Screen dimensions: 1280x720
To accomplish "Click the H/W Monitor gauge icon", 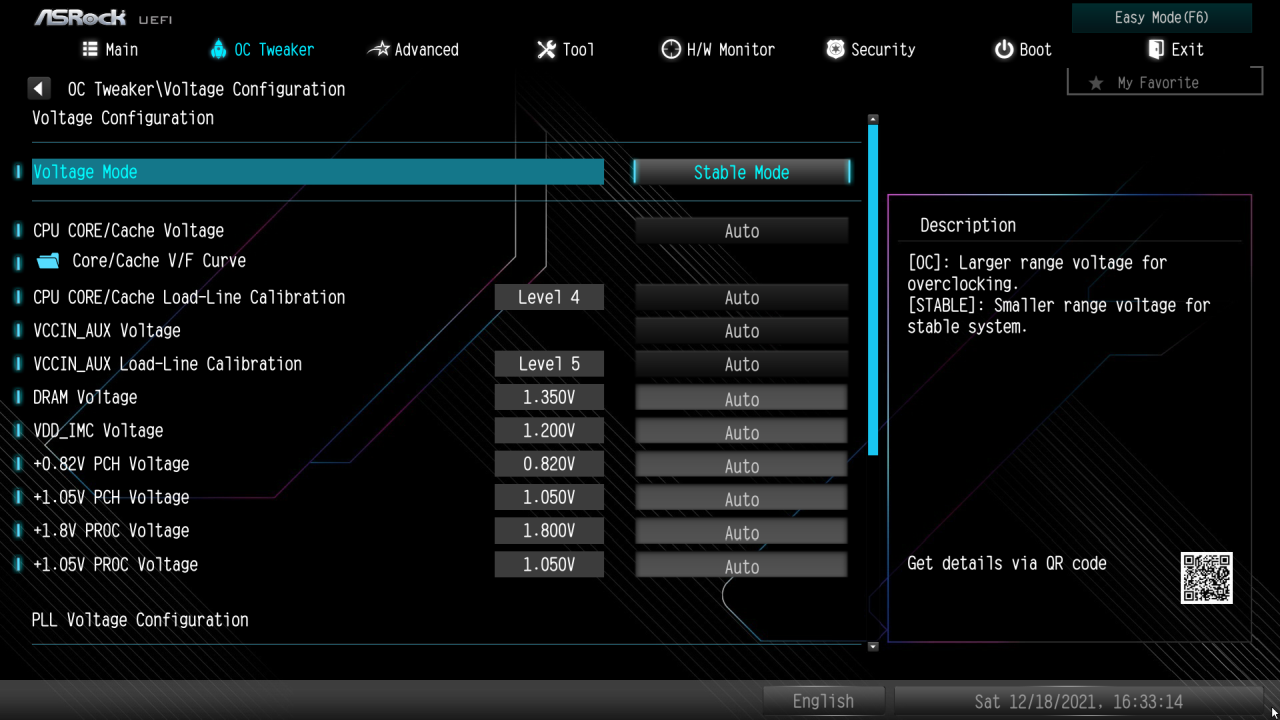I will coord(671,49).
